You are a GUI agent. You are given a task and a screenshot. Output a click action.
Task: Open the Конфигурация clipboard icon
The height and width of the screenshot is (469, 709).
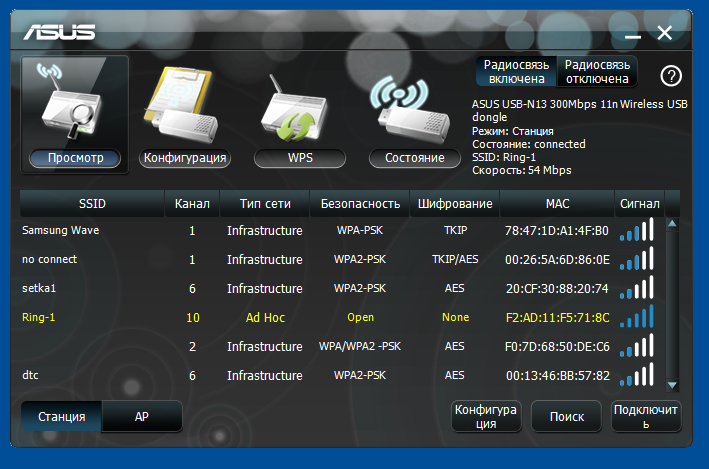click(x=181, y=105)
